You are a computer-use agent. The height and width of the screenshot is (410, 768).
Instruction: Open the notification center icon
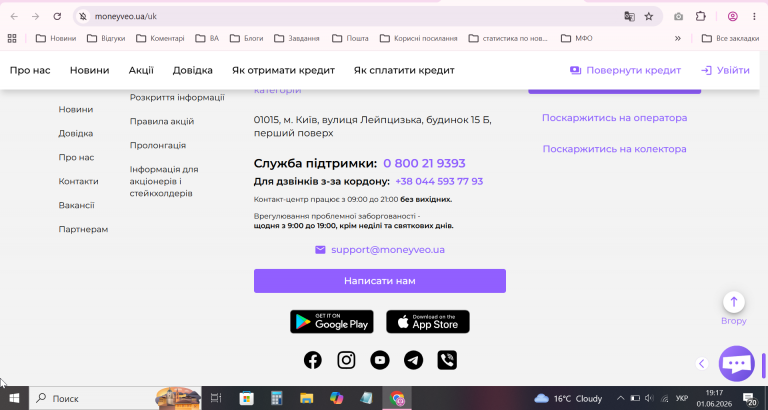[x=749, y=398]
